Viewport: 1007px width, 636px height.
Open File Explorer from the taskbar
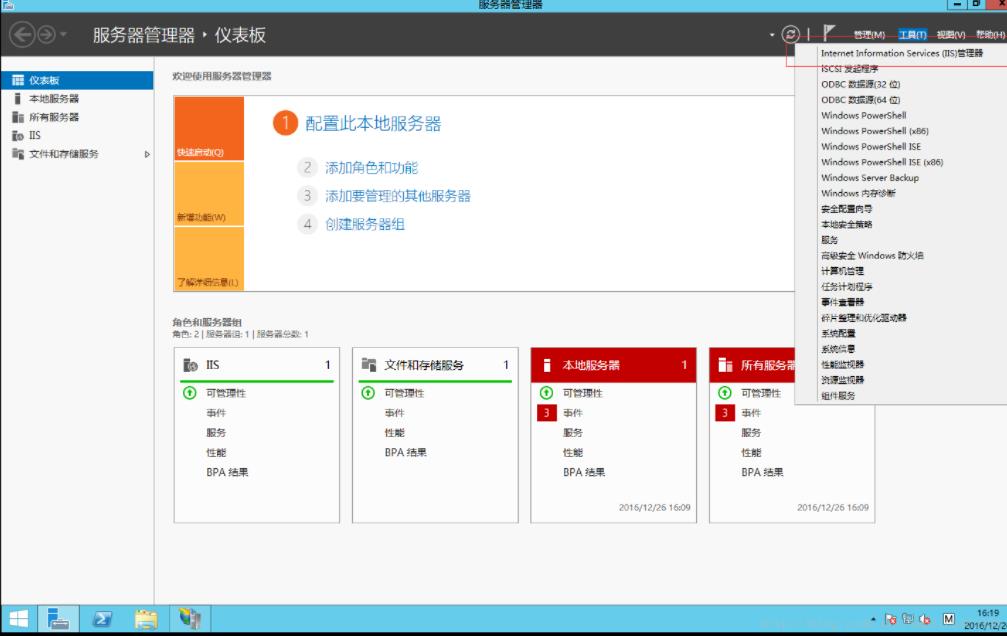click(146, 619)
